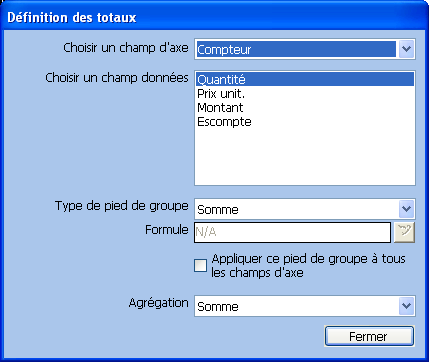Open the formula builder icon beside Formule
This screenshot has height=362, width=429.
click(404, 232)
